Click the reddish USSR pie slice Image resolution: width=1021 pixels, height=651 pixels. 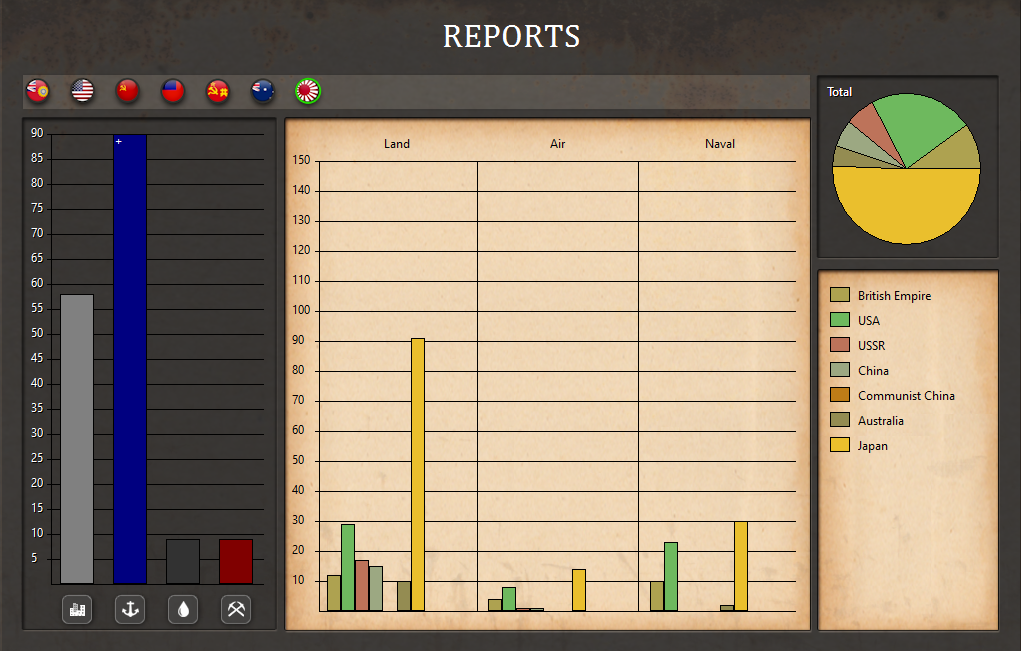coord(874,127)
